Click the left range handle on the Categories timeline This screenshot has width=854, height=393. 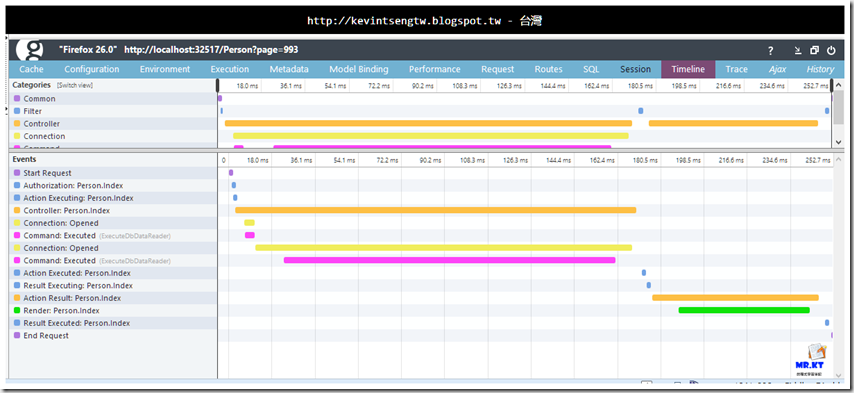tap(218, 85)
